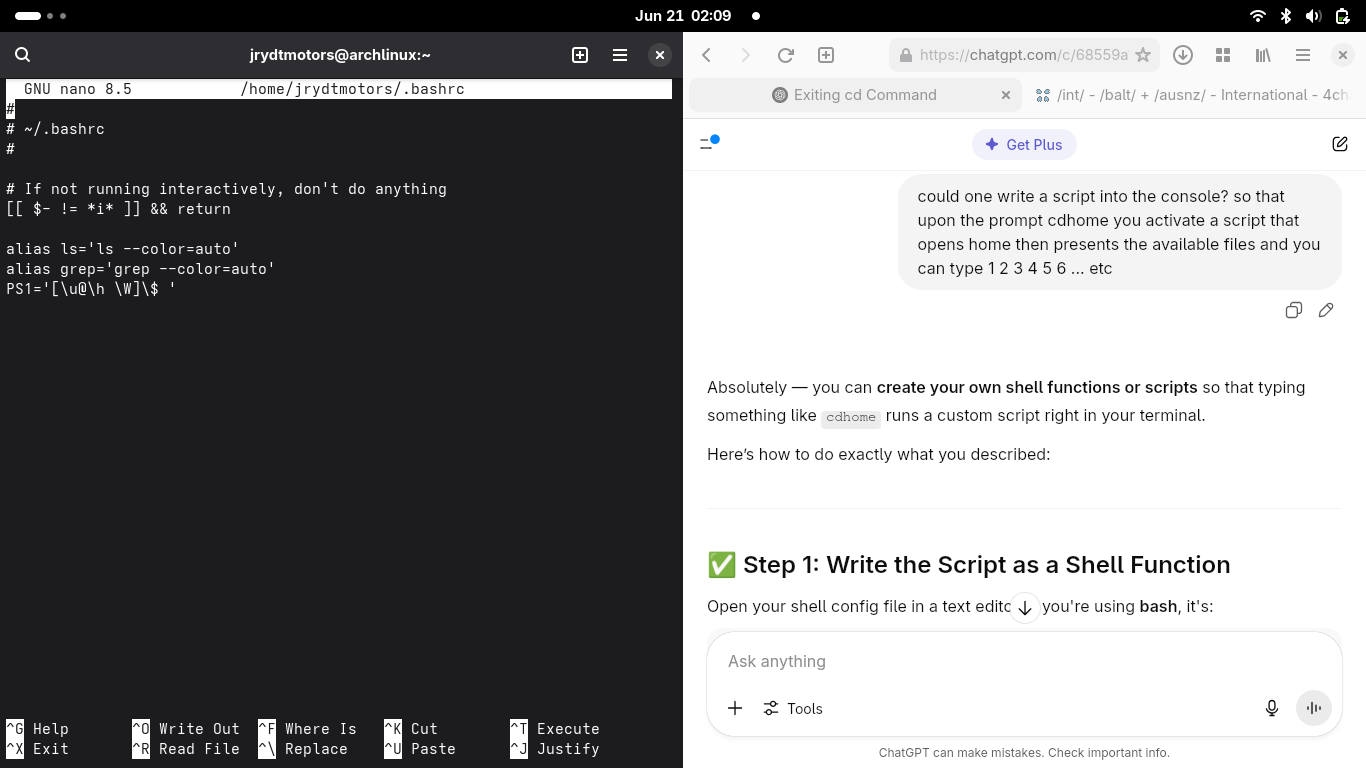Click the ^K Cut shortcut
1366x768 pixels.
(411, 729)
